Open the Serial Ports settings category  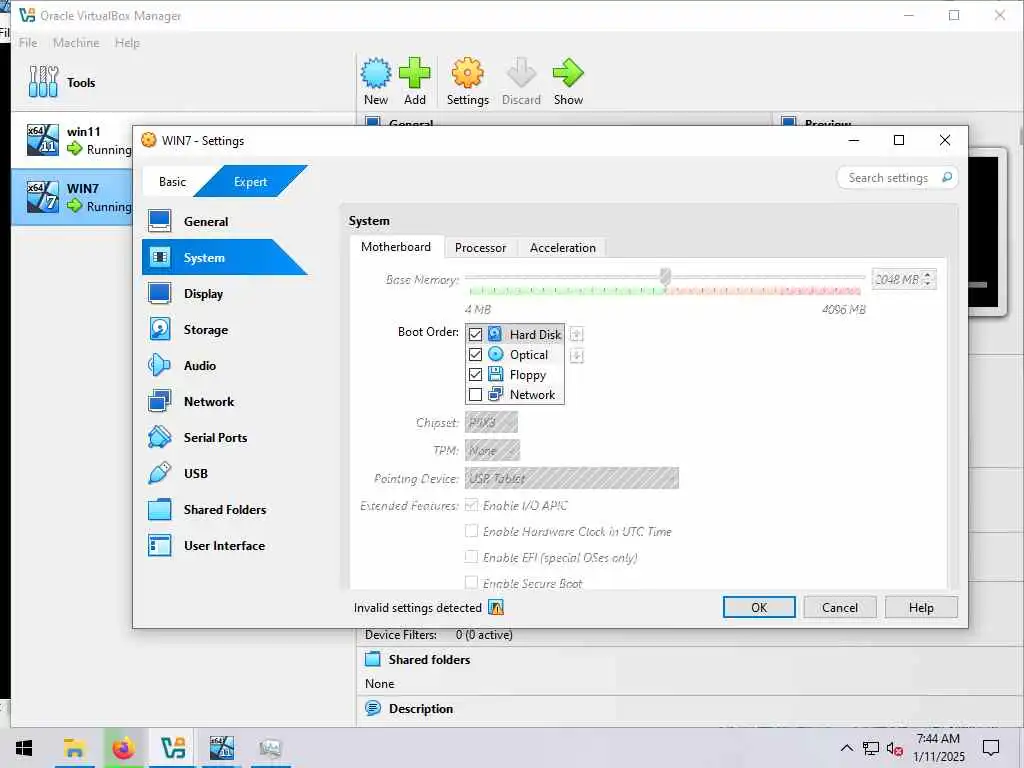(224, 437)
